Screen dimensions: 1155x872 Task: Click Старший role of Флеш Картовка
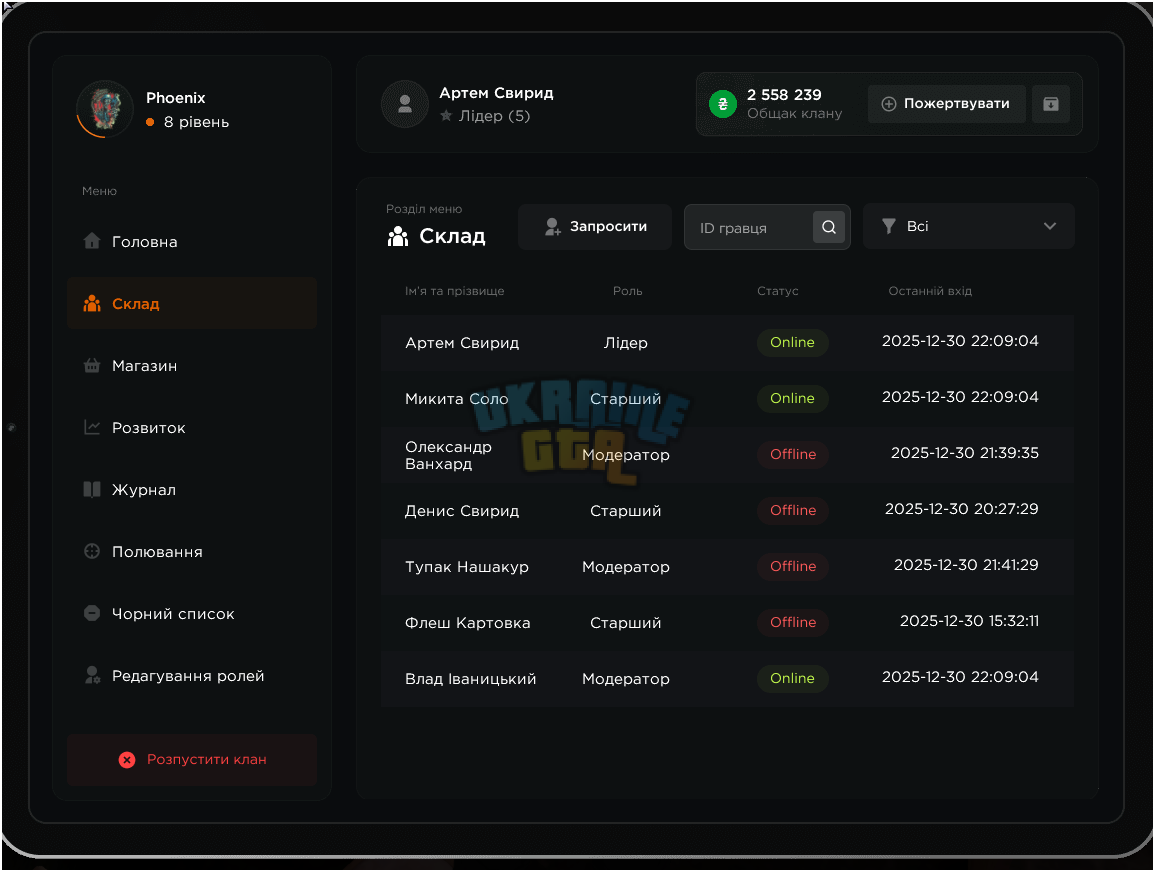[x=625, y=623]
